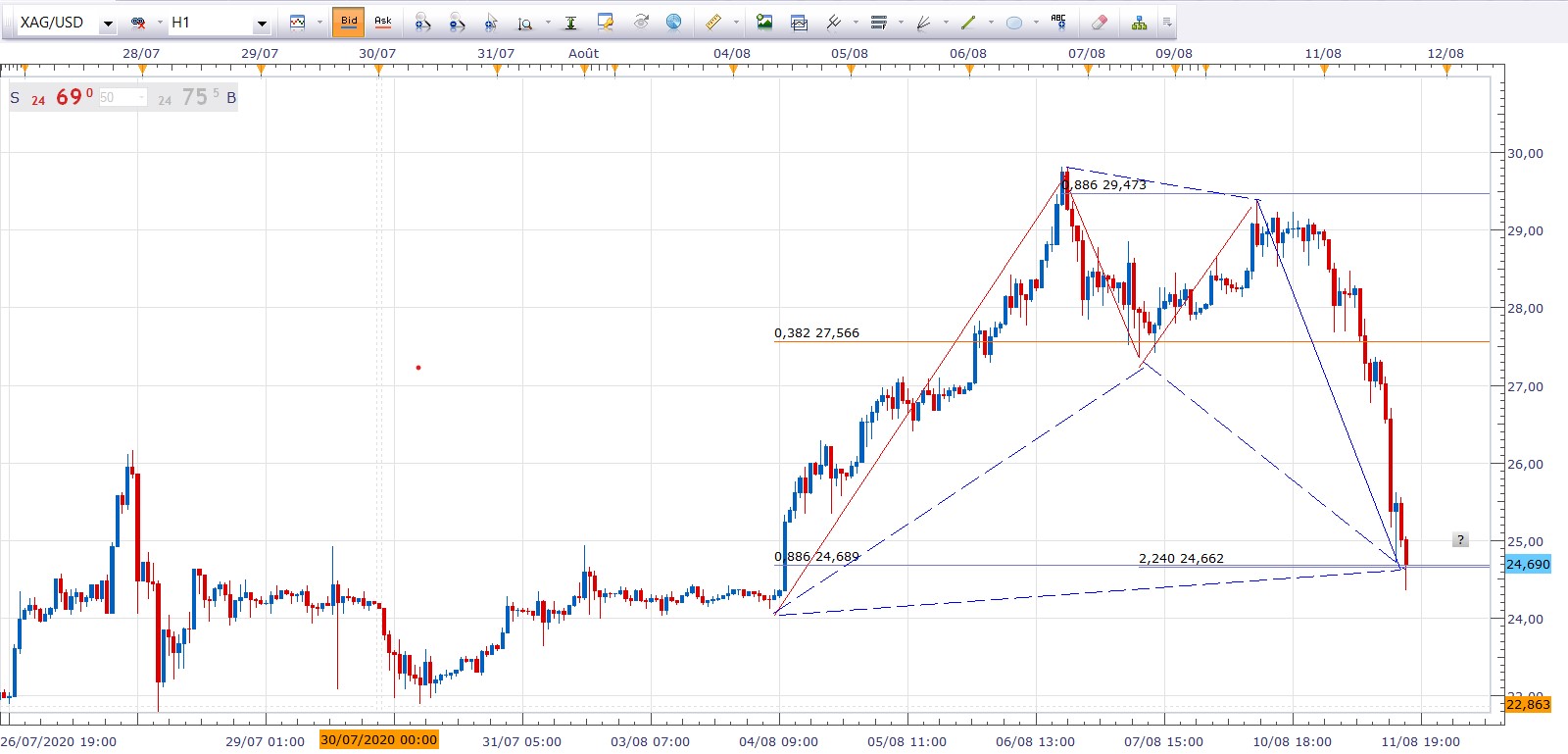Select the 2,240 24,662 level label
This screenshot has width=1568, height=754.
(x=1181, y=558)
